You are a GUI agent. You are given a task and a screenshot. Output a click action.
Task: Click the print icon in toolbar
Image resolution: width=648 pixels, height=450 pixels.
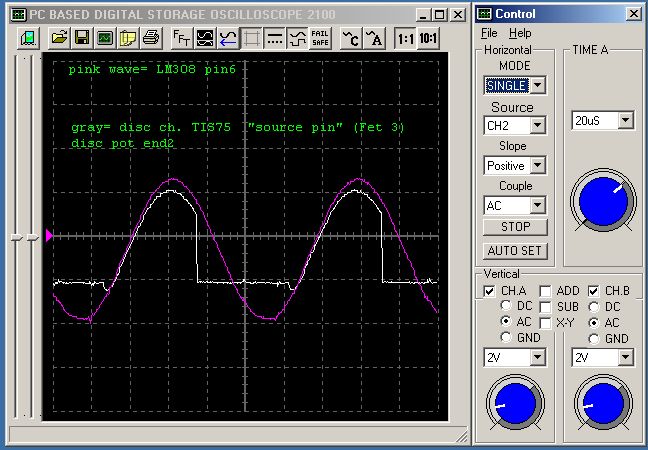pyautogui.click(x=150, y=38)
